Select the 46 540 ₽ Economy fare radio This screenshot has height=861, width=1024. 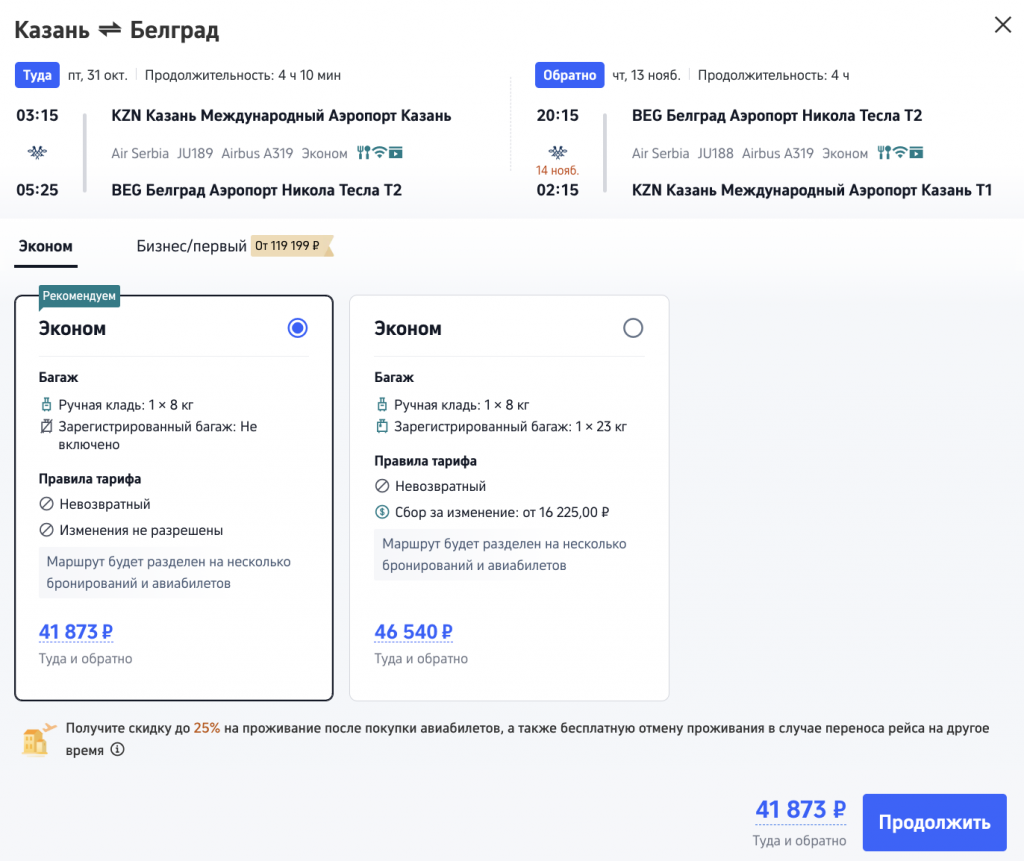(632, 328)
